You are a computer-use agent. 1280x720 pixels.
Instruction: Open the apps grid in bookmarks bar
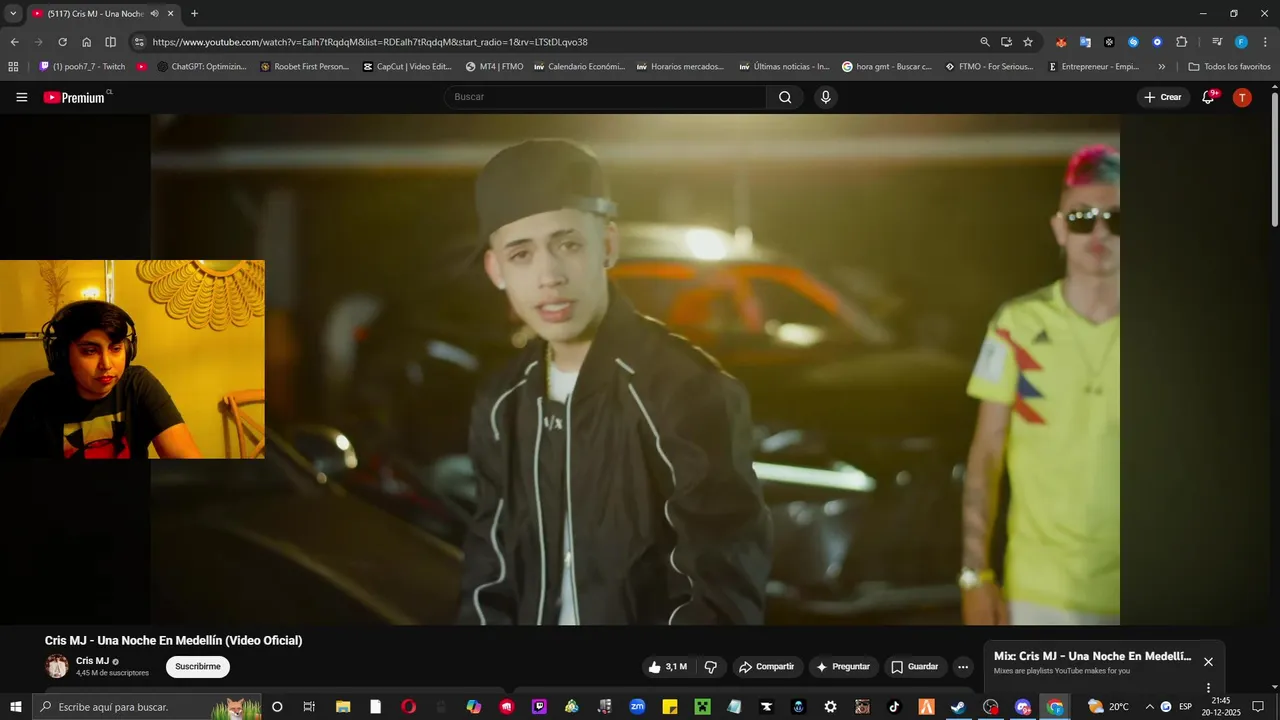[13, 67]
